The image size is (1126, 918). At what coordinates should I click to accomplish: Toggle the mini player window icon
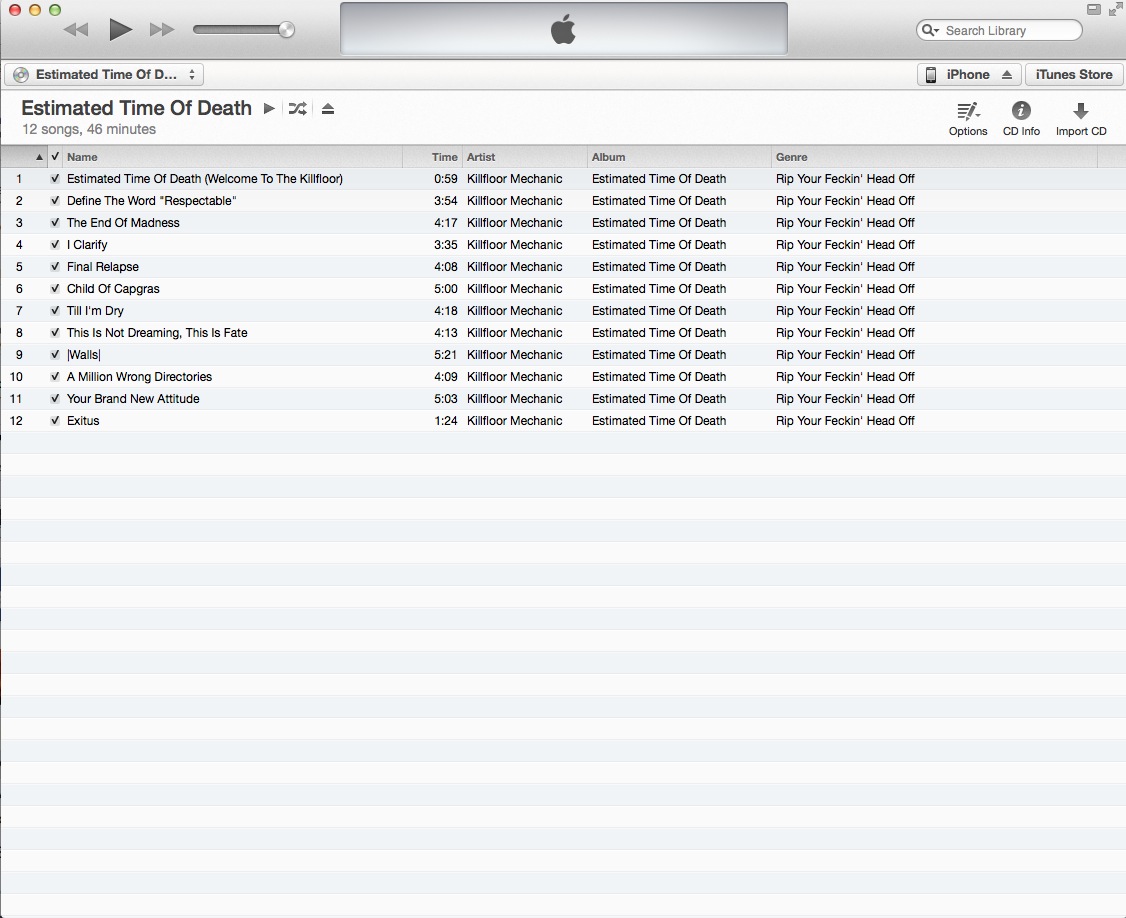point(1094,10)
